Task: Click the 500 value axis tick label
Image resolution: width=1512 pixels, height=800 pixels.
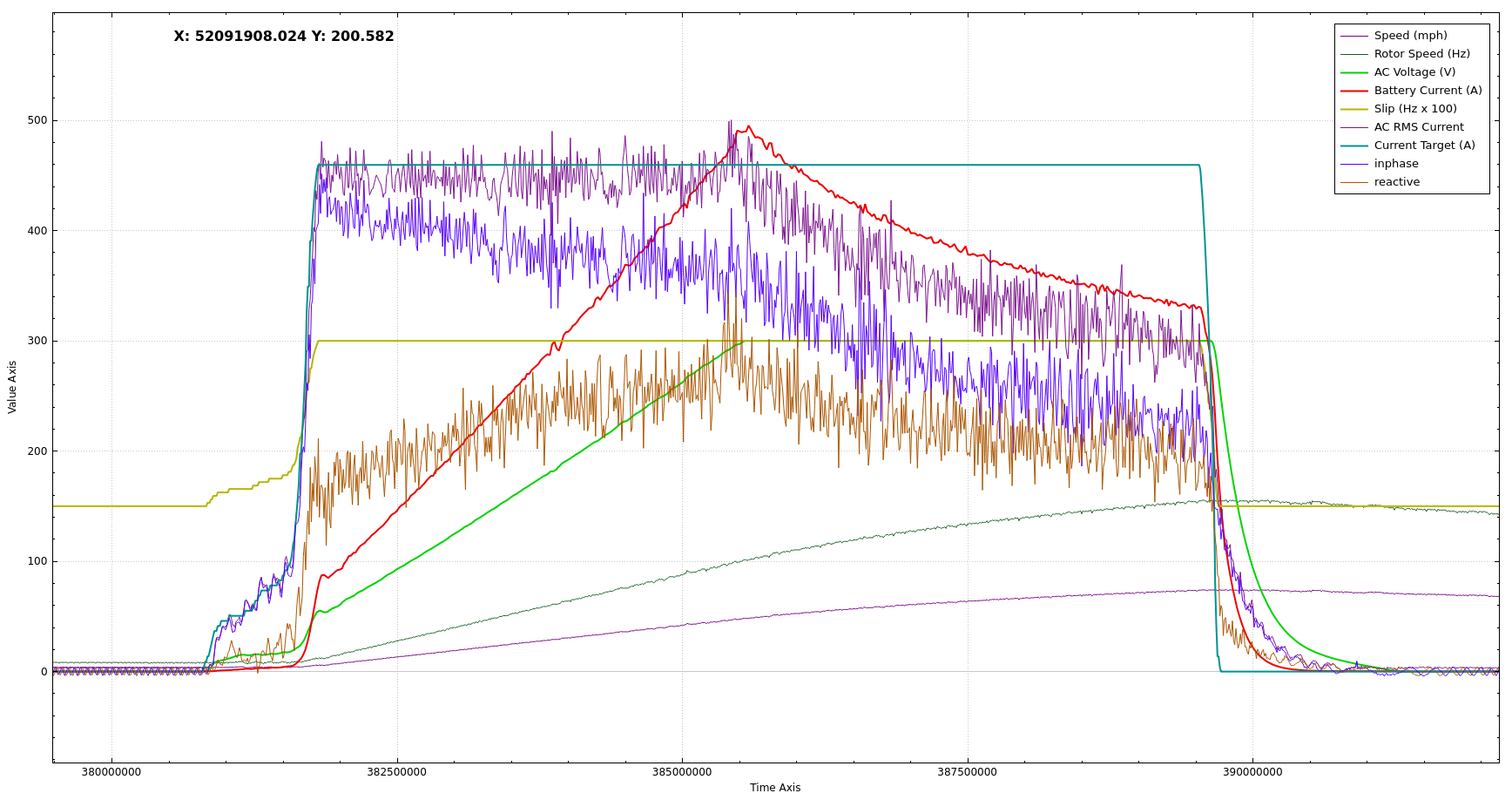Action: click(37, 120)
